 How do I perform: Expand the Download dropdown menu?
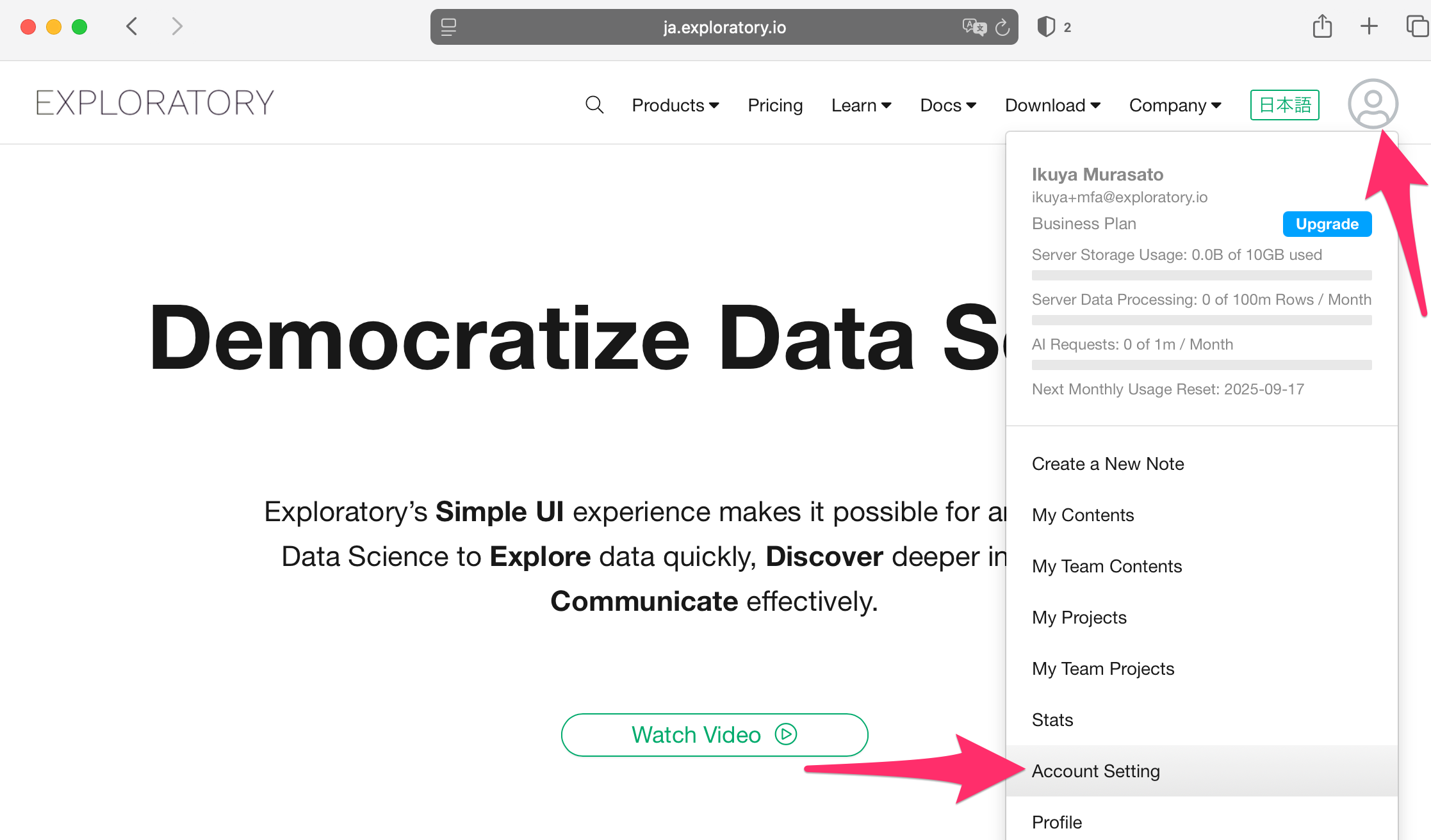(x=1052, y=105)
